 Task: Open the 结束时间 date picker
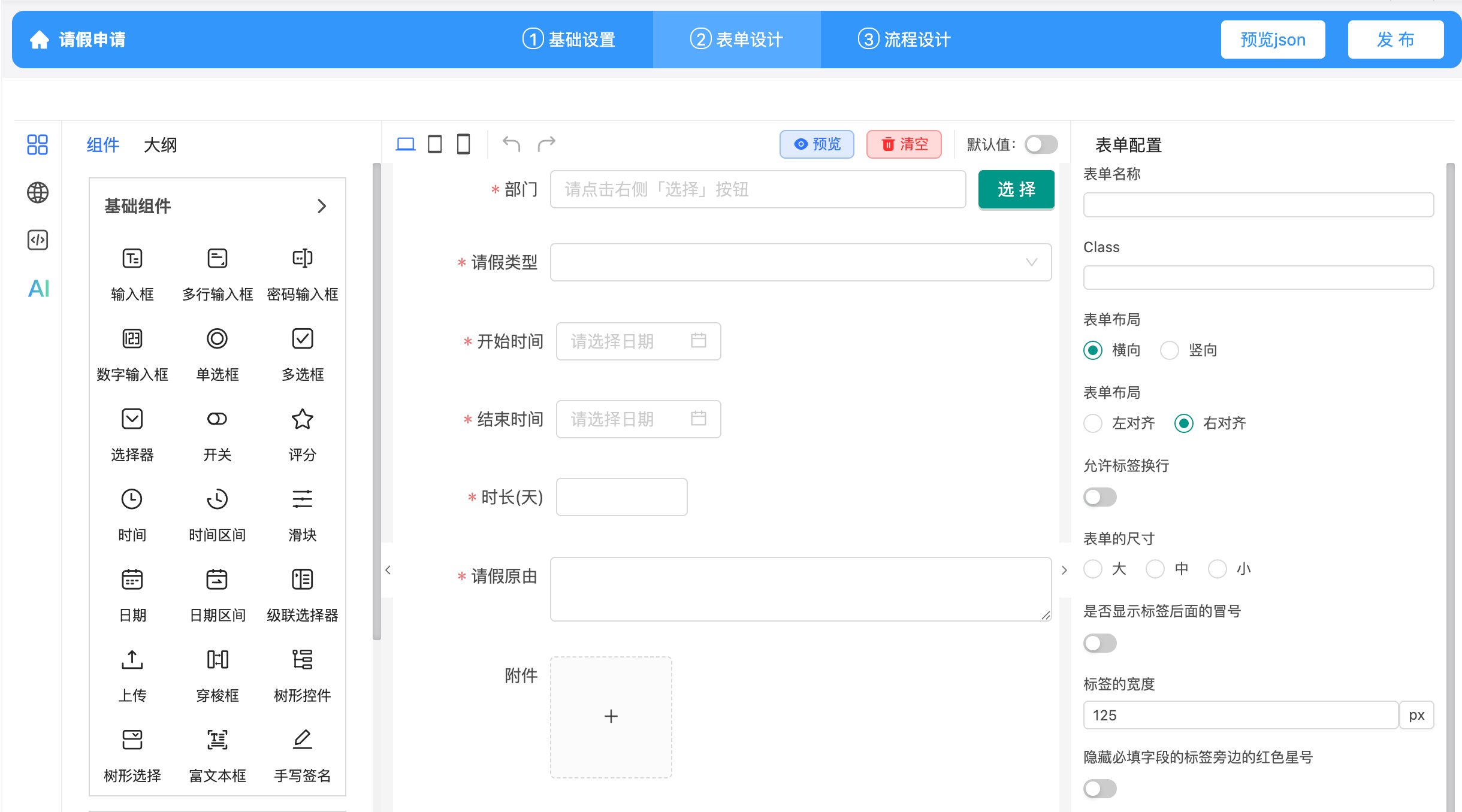point(639,419)
